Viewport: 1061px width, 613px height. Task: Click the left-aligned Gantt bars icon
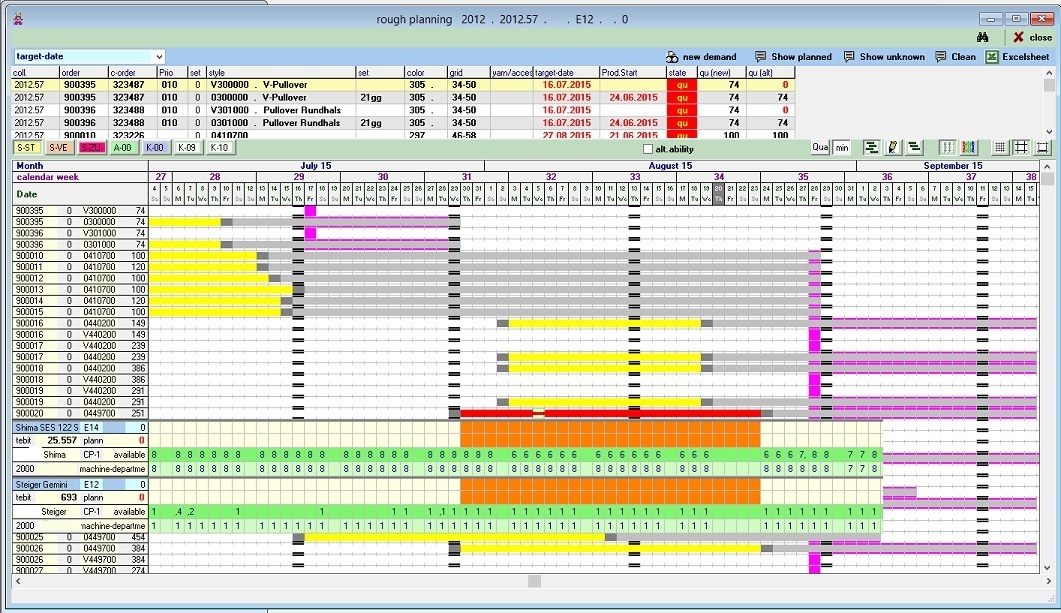click(871, 148)
